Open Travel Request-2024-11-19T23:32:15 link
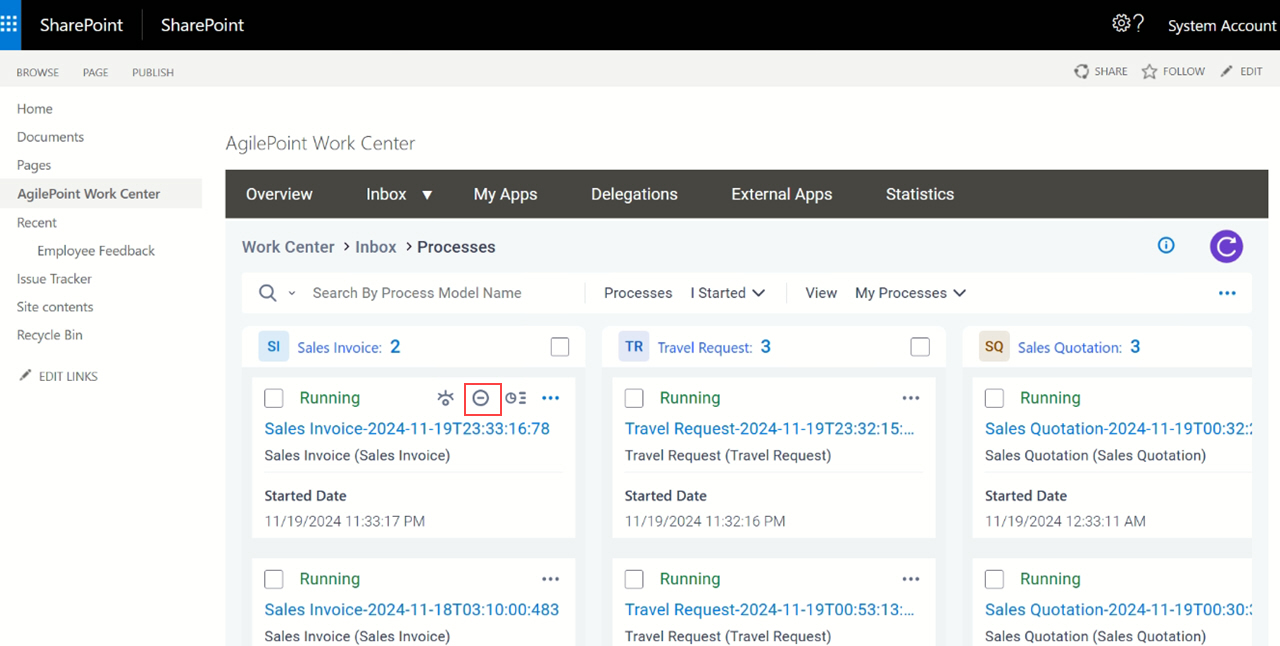Image resolution: width=1280 pixels, height=646 pixels. [770, 428]
